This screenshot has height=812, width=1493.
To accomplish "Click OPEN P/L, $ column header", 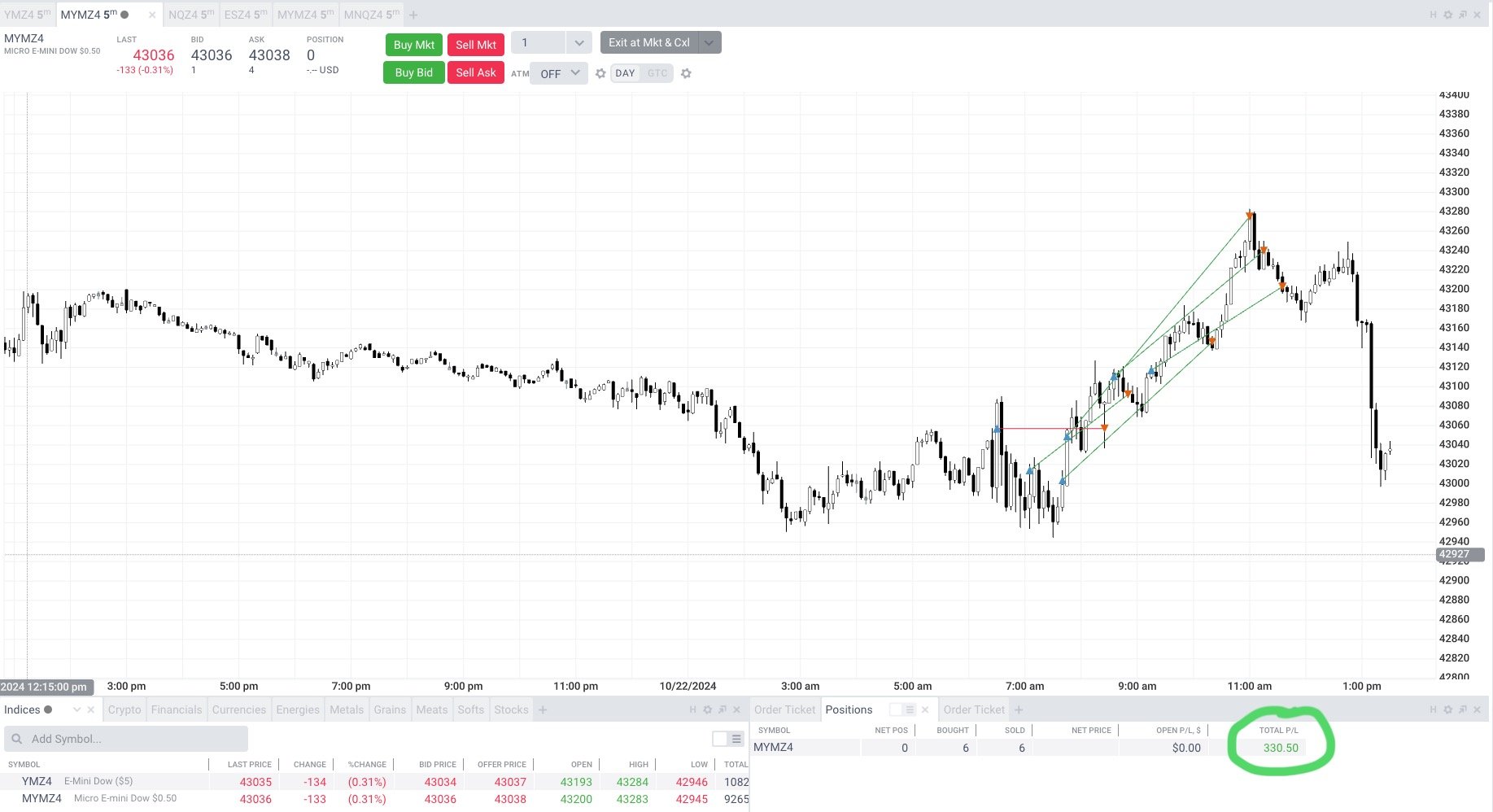I will (x=1178, y=730).
